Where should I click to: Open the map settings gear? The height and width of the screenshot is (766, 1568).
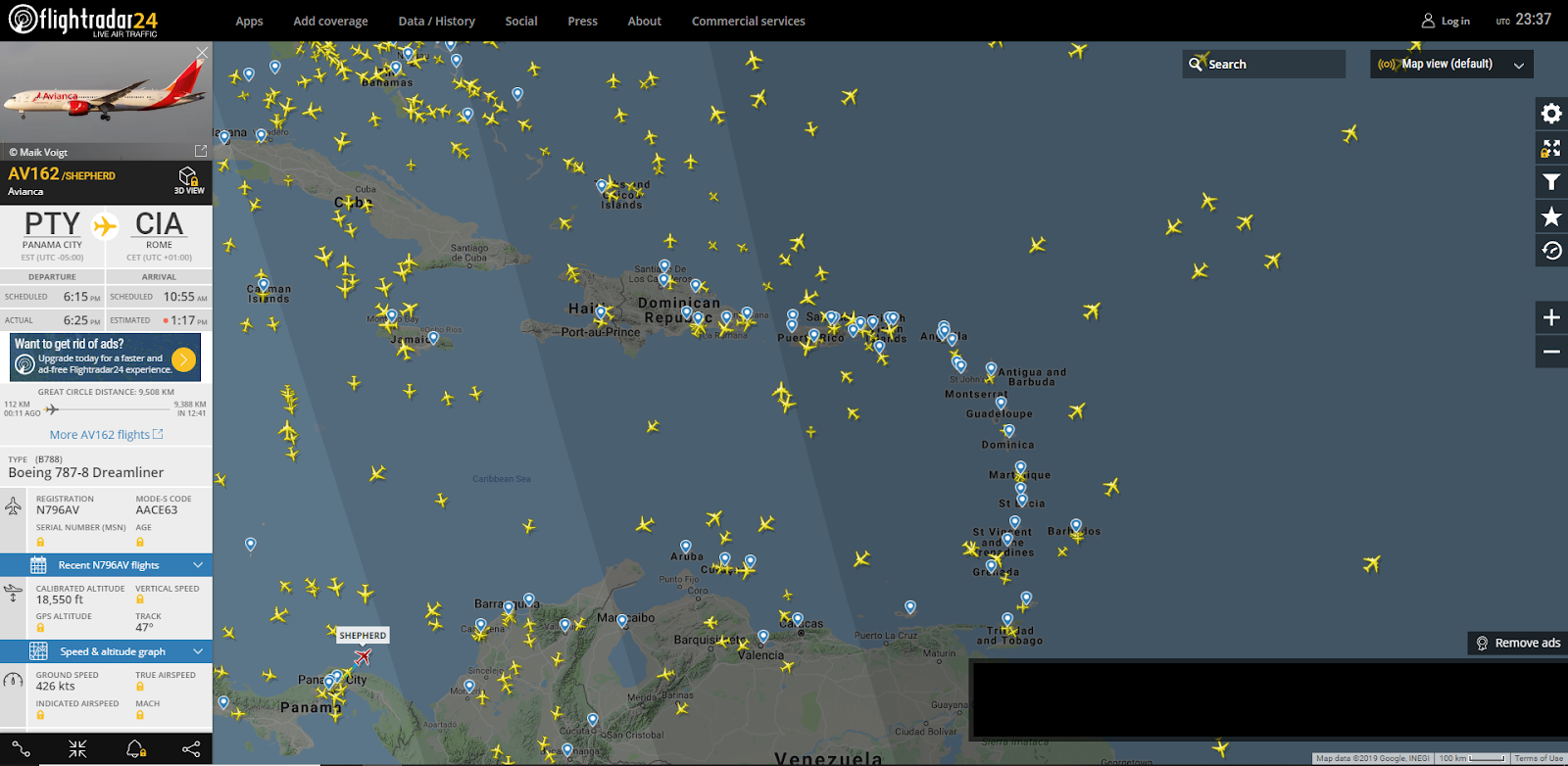(x=1550, y=114)
